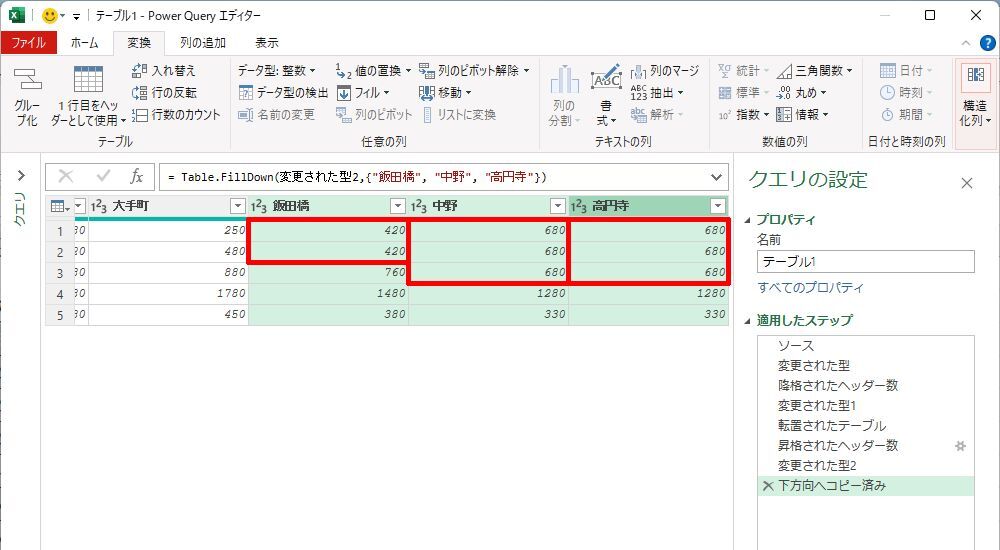This screenshot has height=550, width=1000.
Task: Open the ファイル menu tab
Action: (x=28, y=43)
